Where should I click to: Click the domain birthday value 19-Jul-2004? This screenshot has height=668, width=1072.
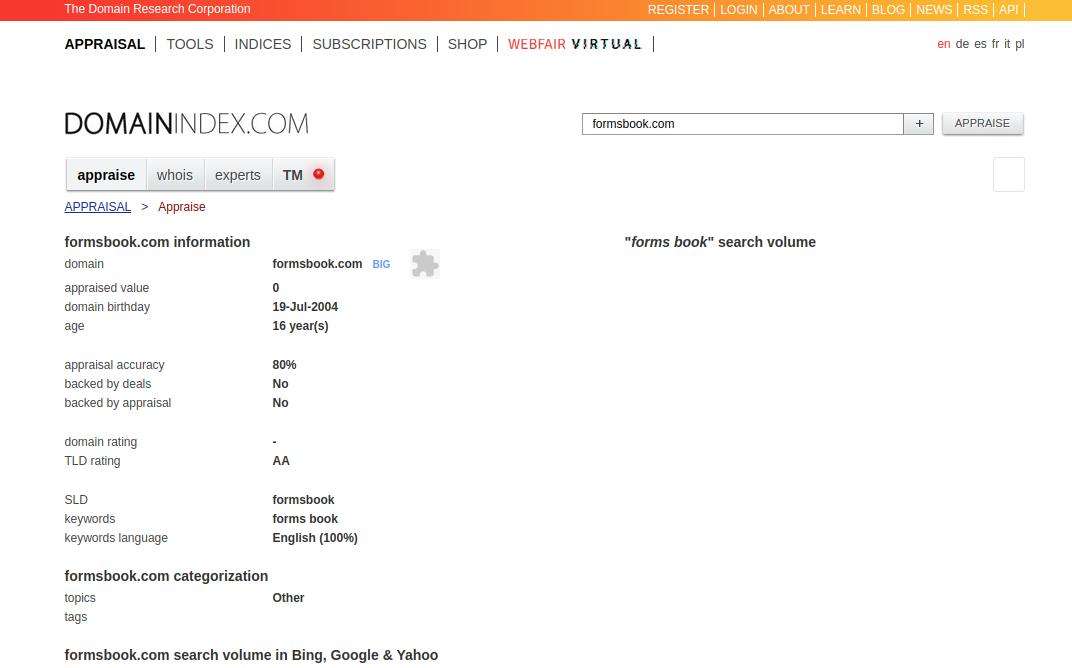305,307
